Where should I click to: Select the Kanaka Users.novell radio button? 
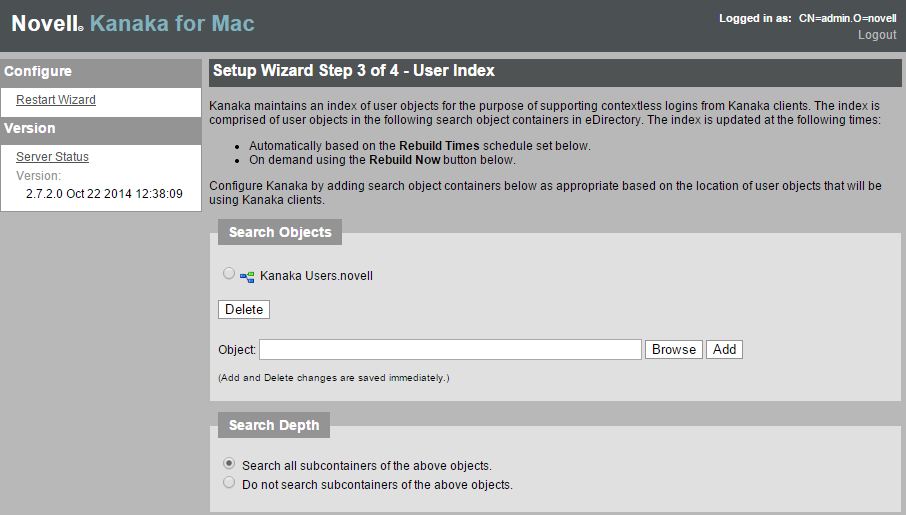click(229, 273)
